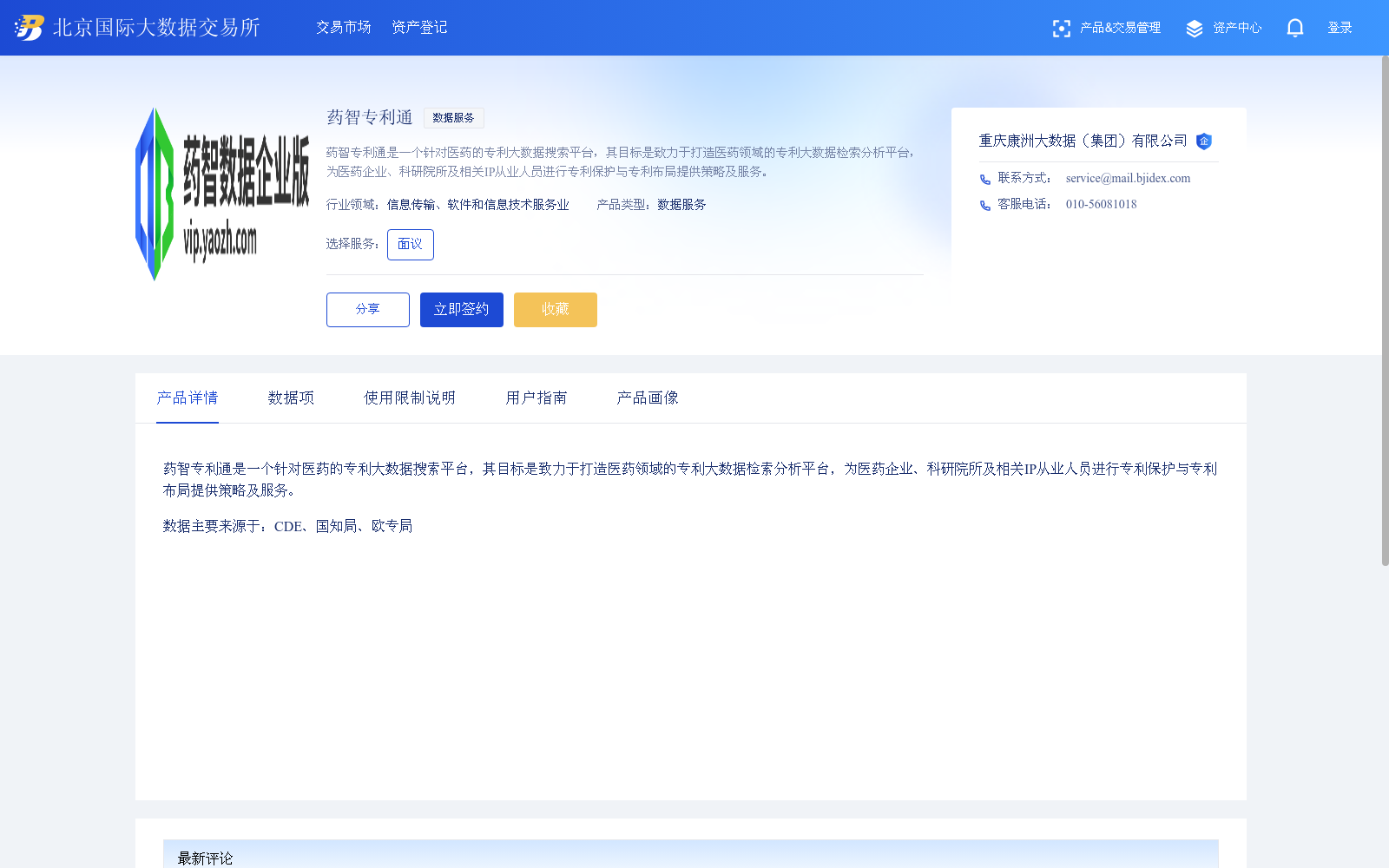Click the phone number 010-56081018
The image size is (1389, 868).
tap(1101, 204)
